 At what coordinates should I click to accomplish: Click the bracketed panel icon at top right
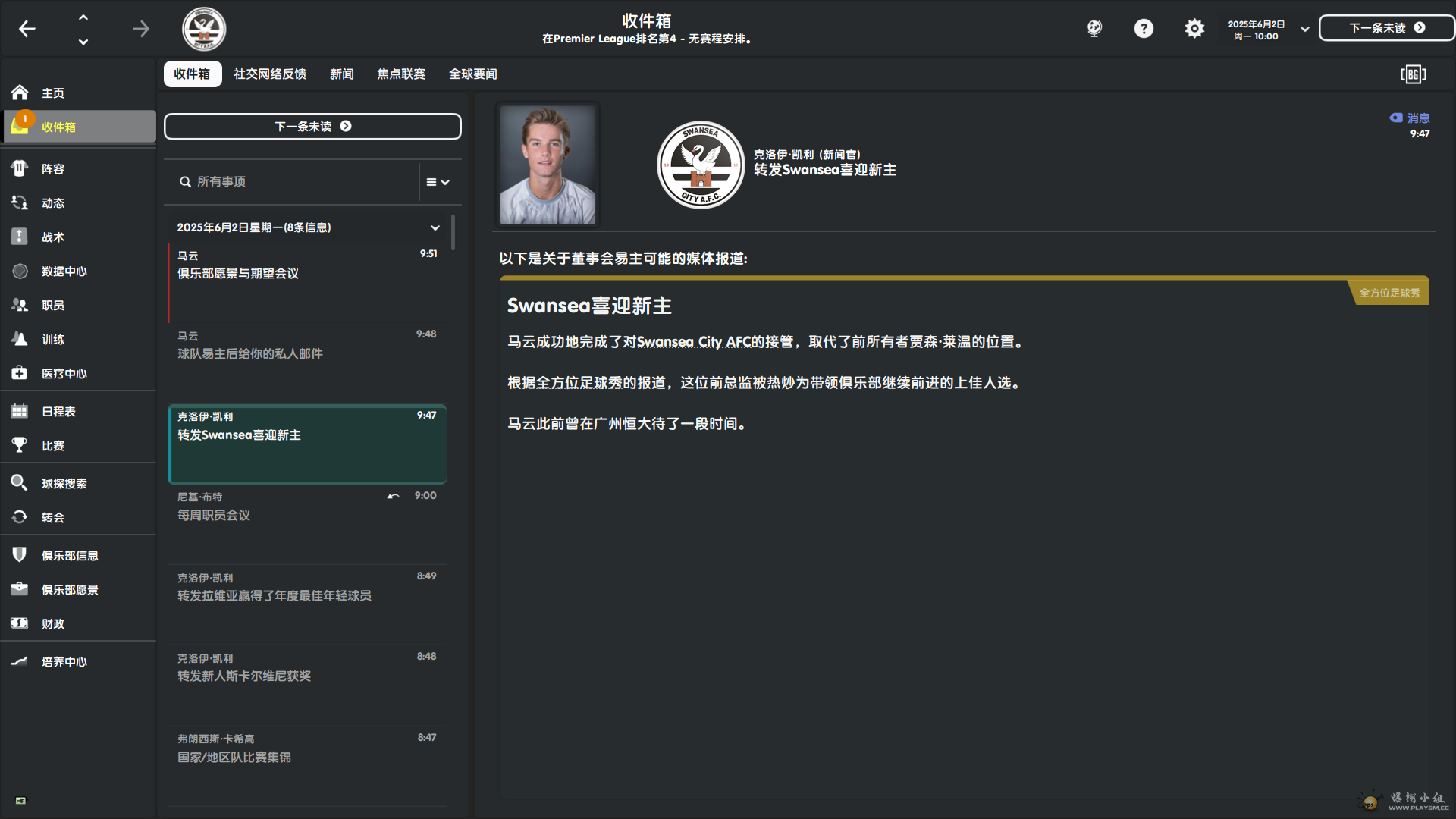coord(1413,74)
